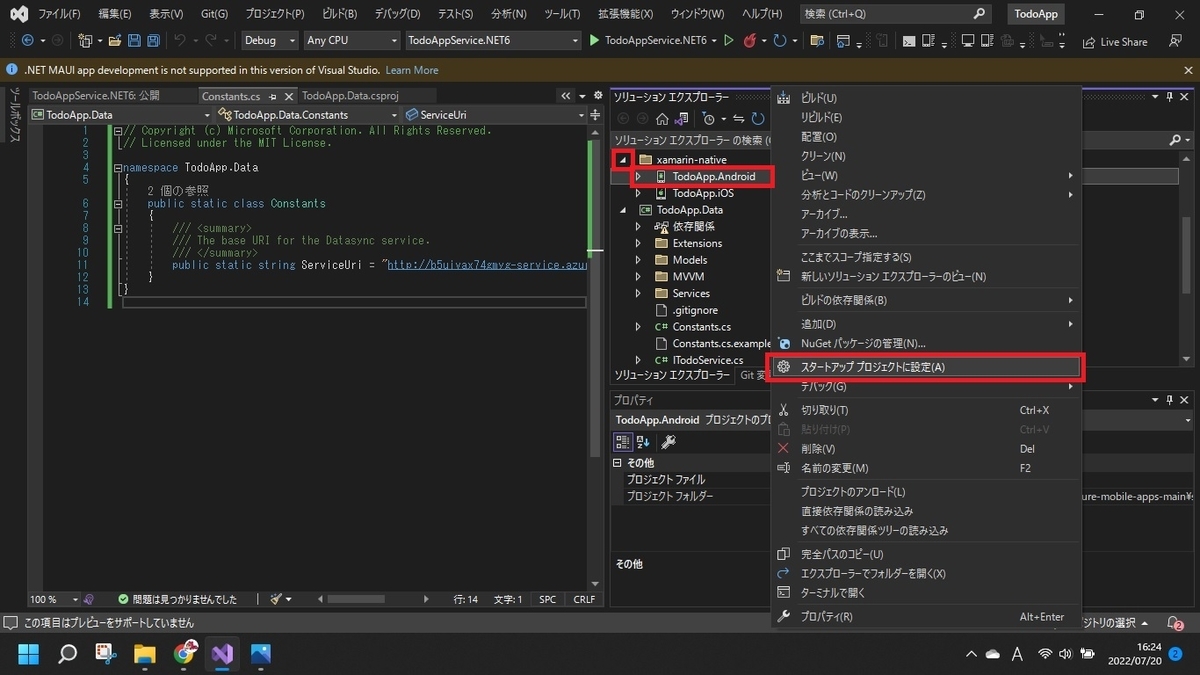Click the taskbar search magnifier icon
Viewport: 1200px width, 675px height.
pyautogui.click(x=67, y=654)
